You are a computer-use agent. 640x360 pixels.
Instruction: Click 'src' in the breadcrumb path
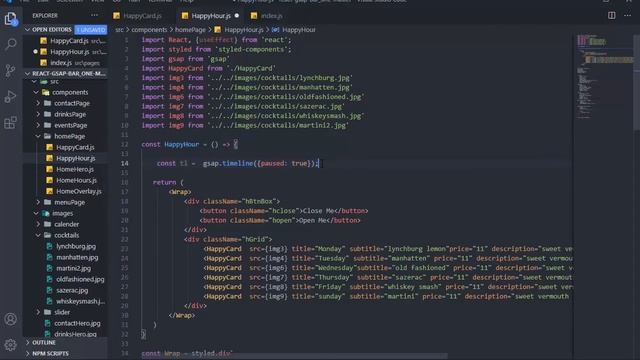pos(119,30)
